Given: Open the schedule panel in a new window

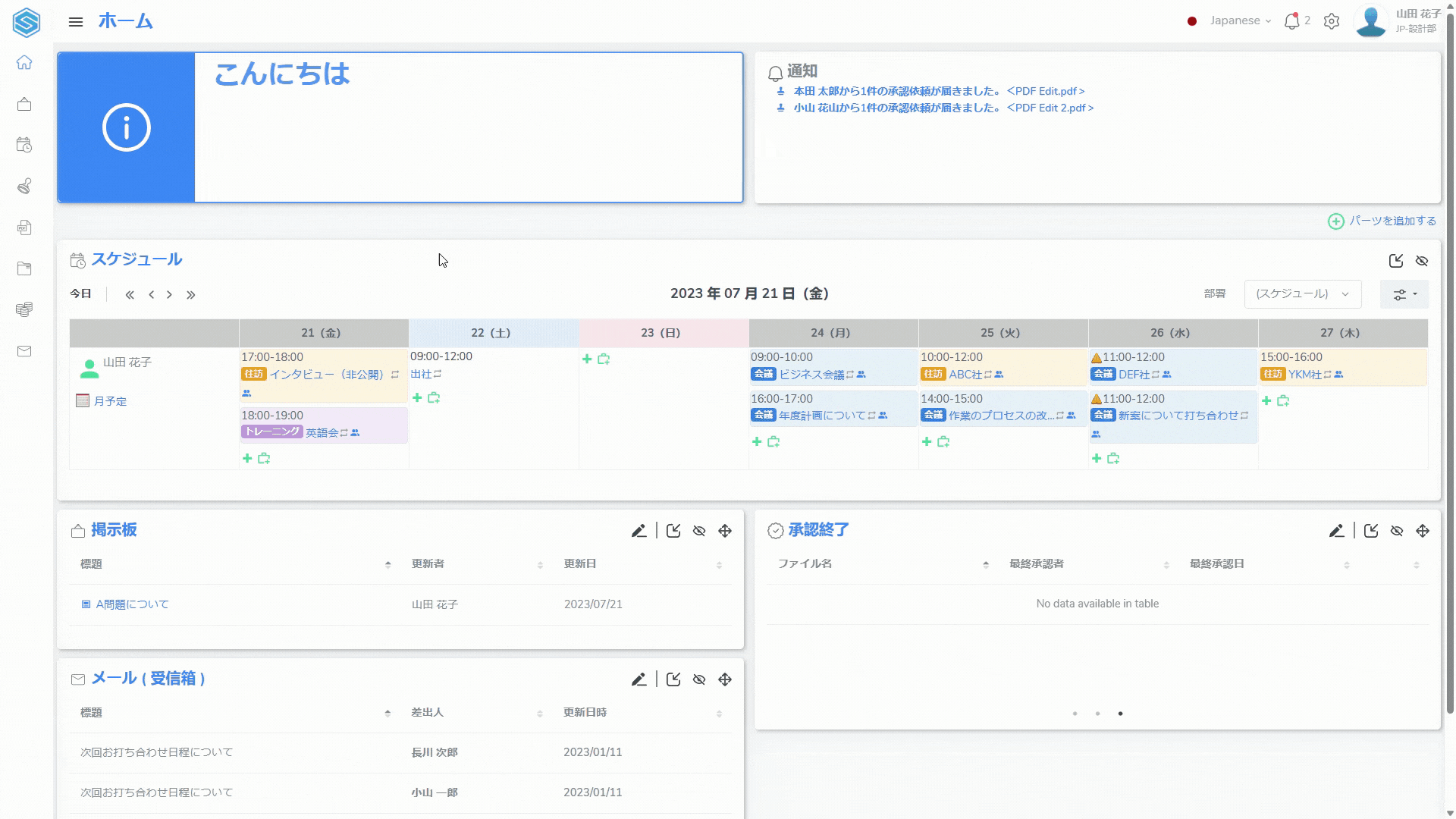Looking at the screenshot, I should pyautogui.click(x=1395, y=261).
